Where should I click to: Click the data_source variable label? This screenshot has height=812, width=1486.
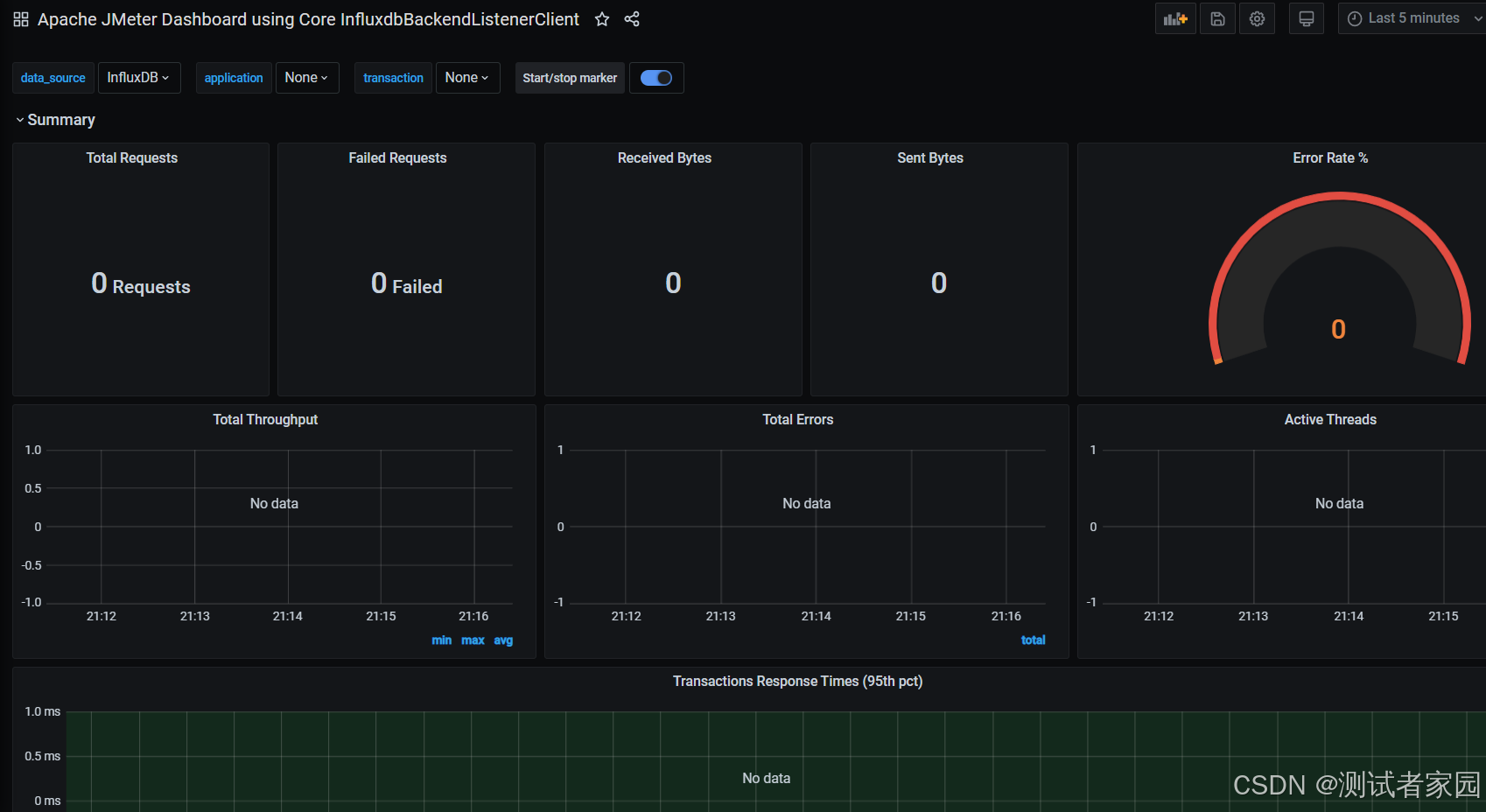[53, 78]
